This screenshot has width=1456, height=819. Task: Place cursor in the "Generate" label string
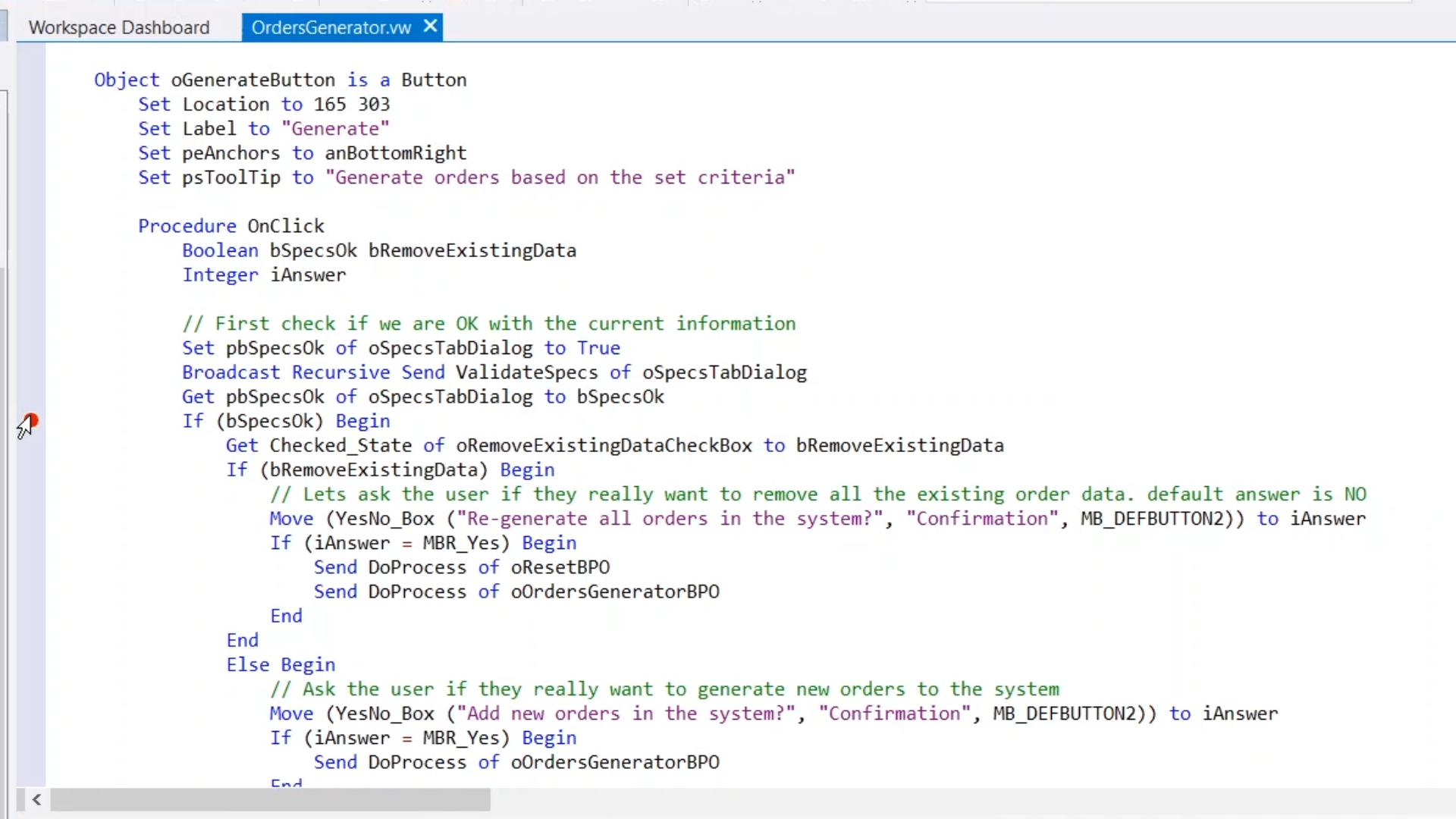click(x=335, y=129)
